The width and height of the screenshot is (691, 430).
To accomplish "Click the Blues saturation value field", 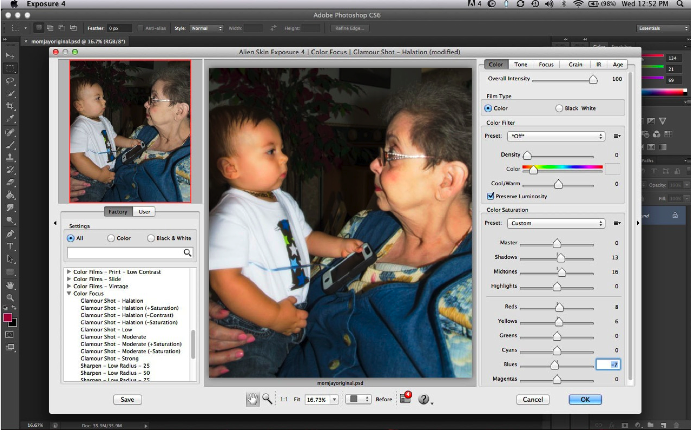I will [x=608, y=364].
